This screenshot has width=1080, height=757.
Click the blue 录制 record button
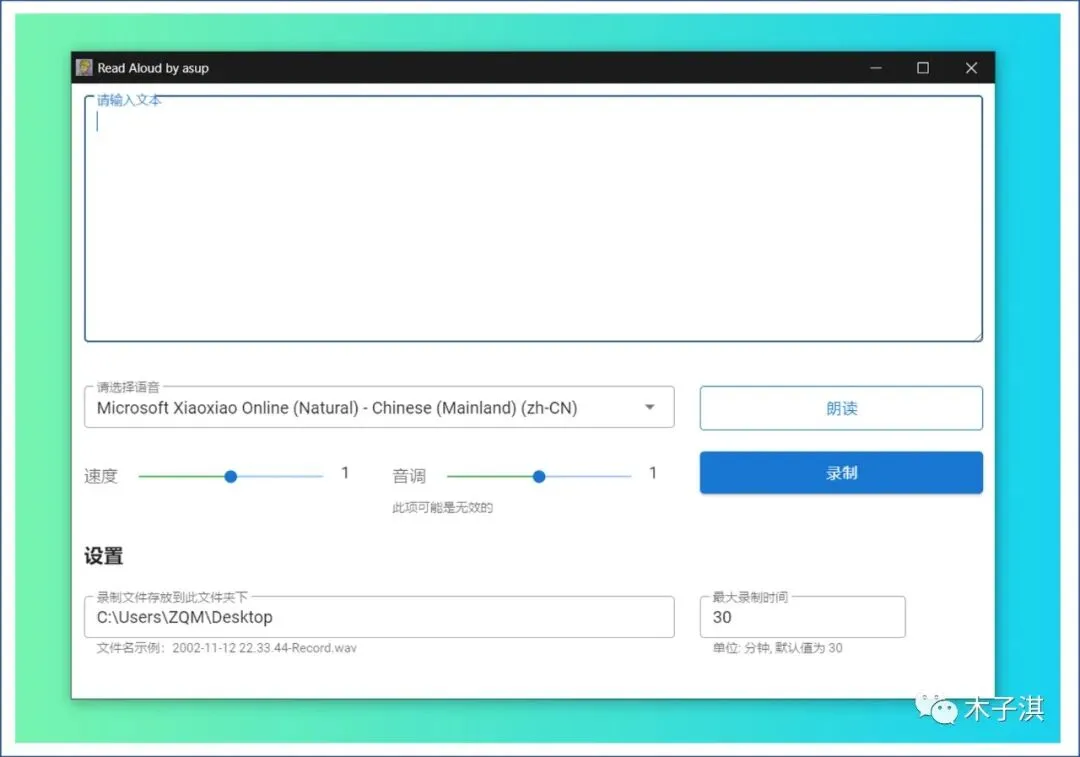click(841, 473)
